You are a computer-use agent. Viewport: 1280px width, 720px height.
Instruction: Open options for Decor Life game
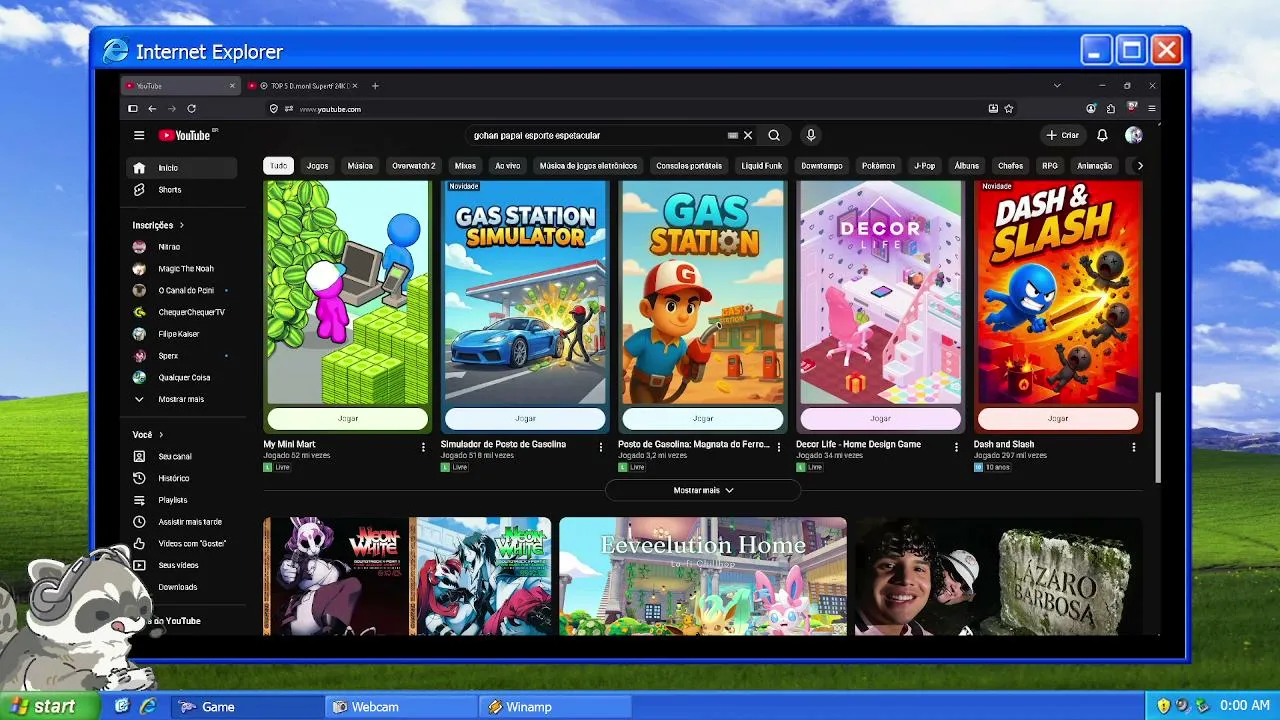956,447
